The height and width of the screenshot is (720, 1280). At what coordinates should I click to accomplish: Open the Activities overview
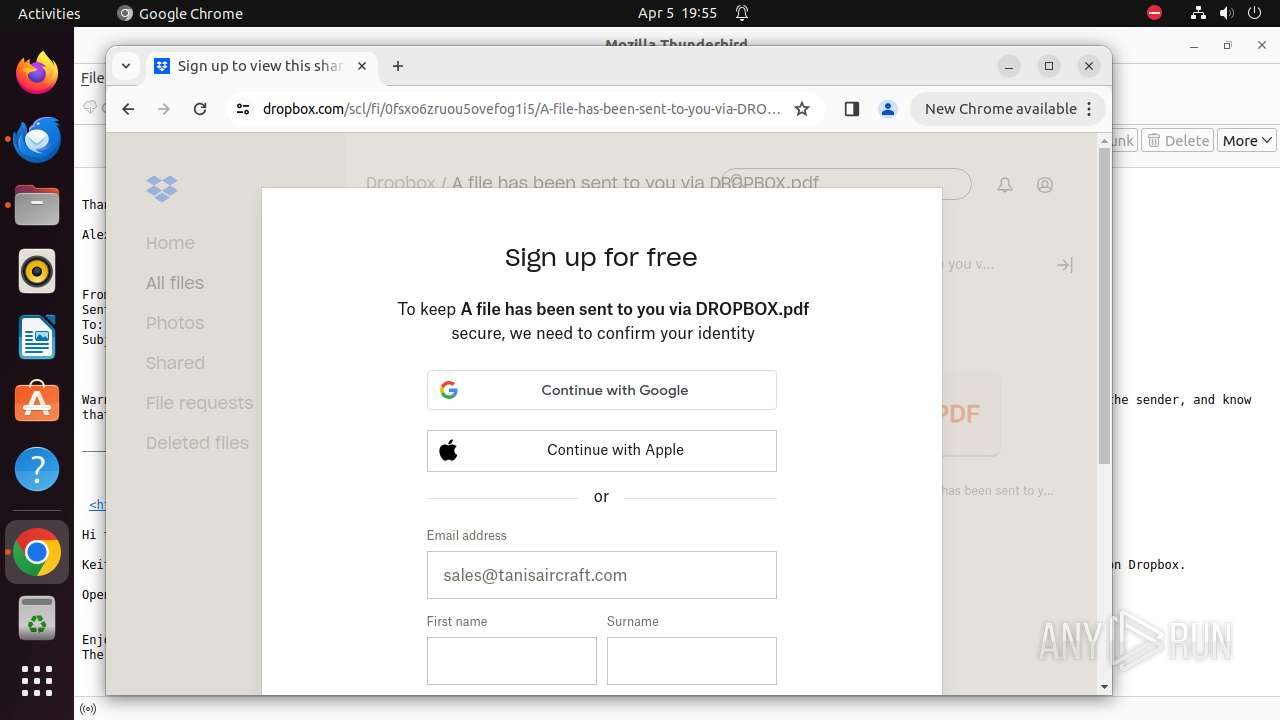click(49, 13)
